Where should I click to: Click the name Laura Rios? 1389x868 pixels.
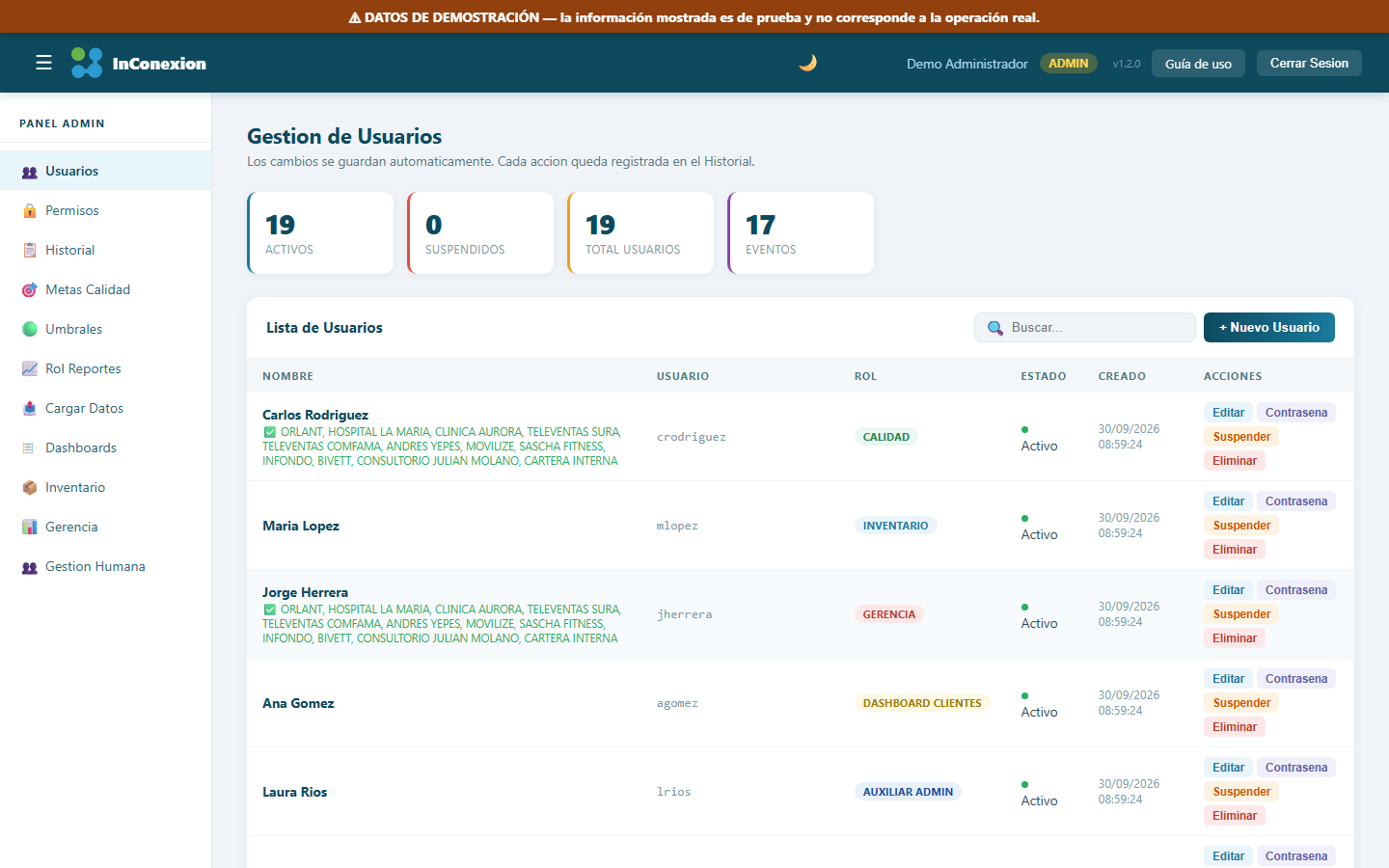pos(294,792)
